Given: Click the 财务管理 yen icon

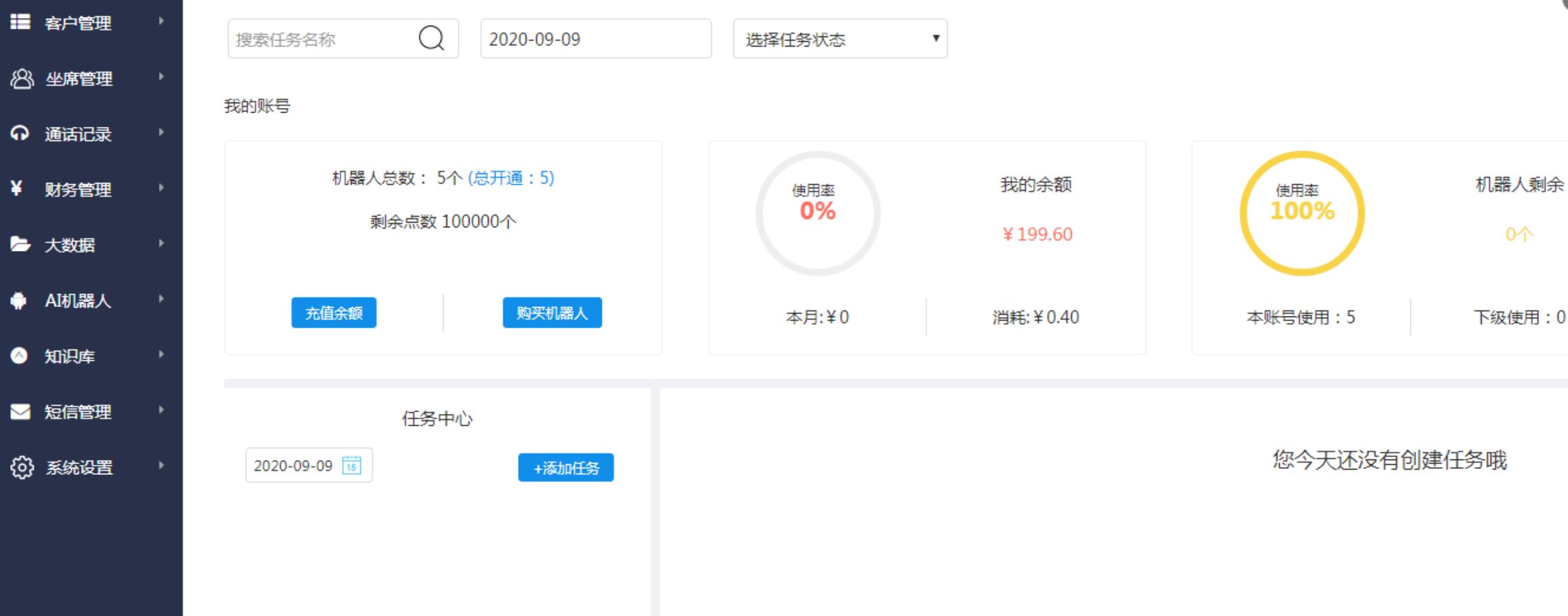Looking at the screenshot, I should [17, 189].
